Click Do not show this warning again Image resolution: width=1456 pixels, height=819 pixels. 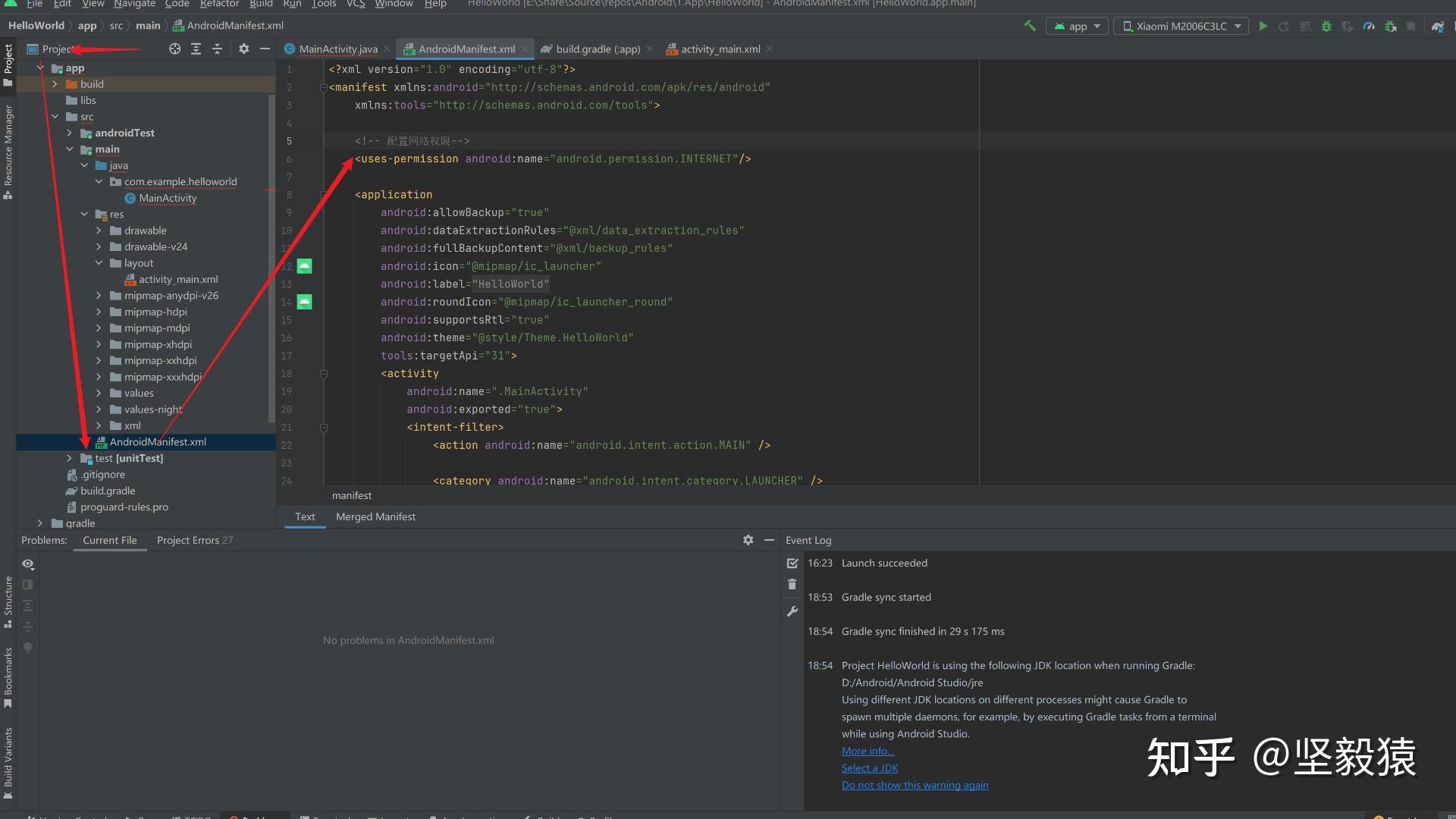[x=915, y=785]
